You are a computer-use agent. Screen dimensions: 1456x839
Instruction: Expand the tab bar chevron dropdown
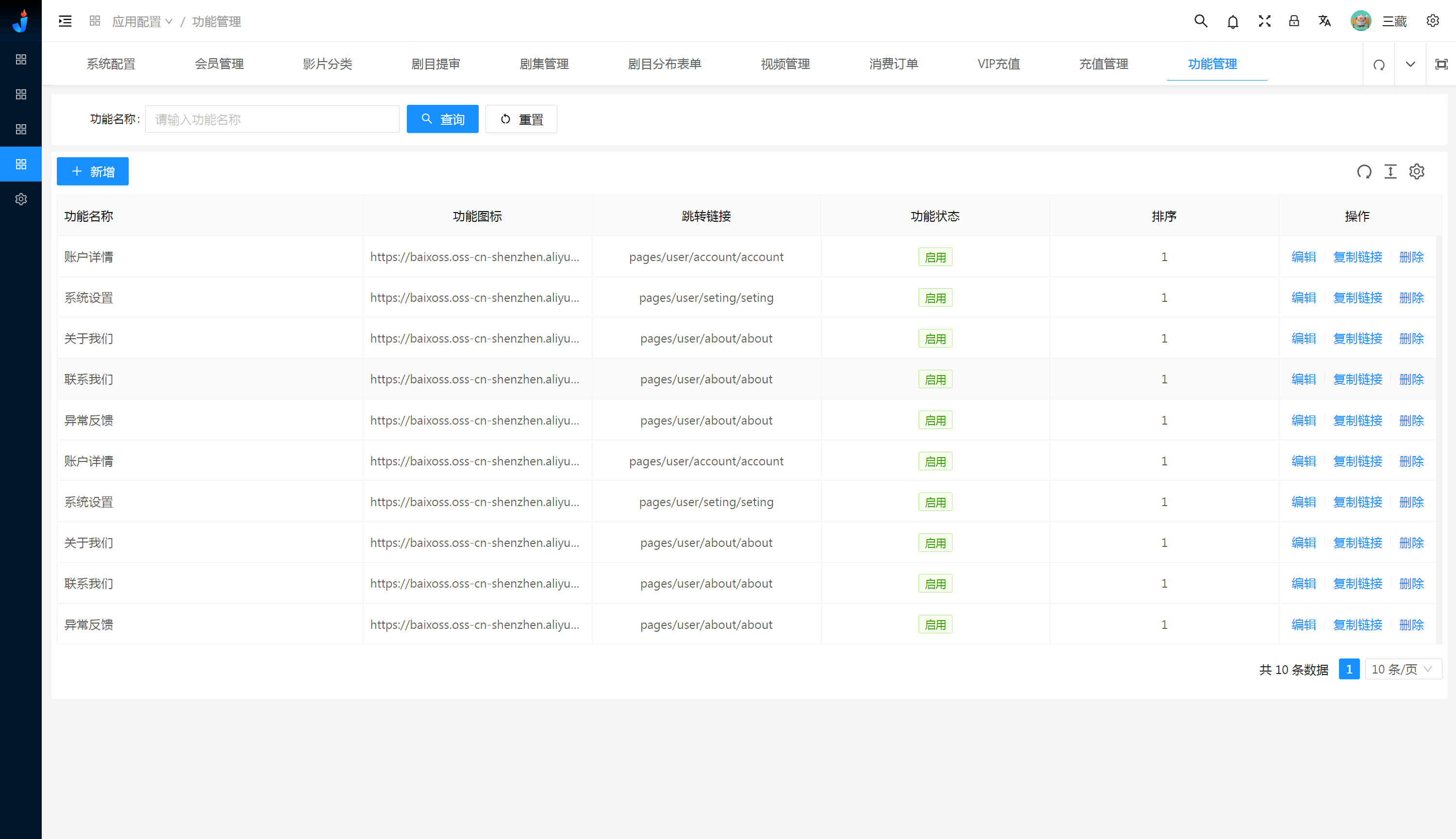tap(1410, 64)
